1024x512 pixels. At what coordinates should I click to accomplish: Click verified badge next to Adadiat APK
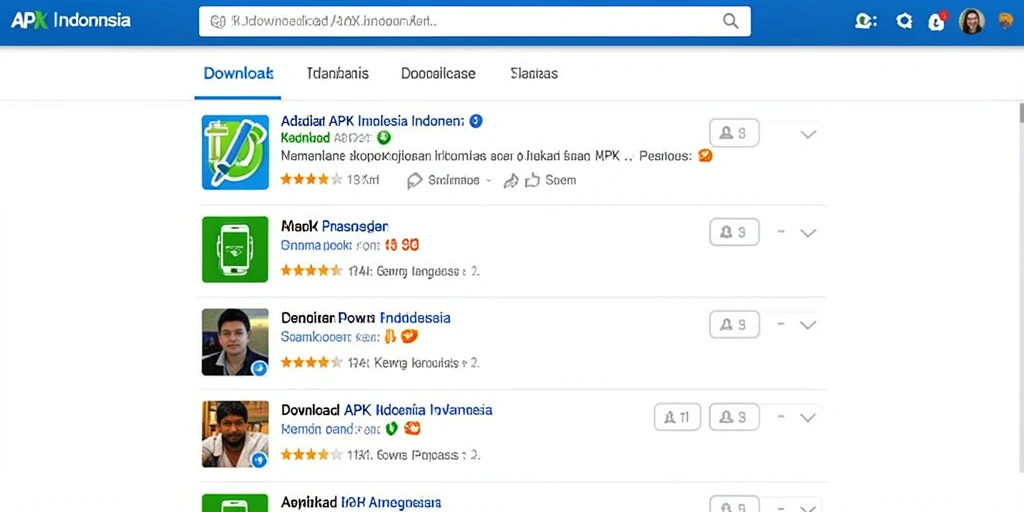tap(476, 121)
